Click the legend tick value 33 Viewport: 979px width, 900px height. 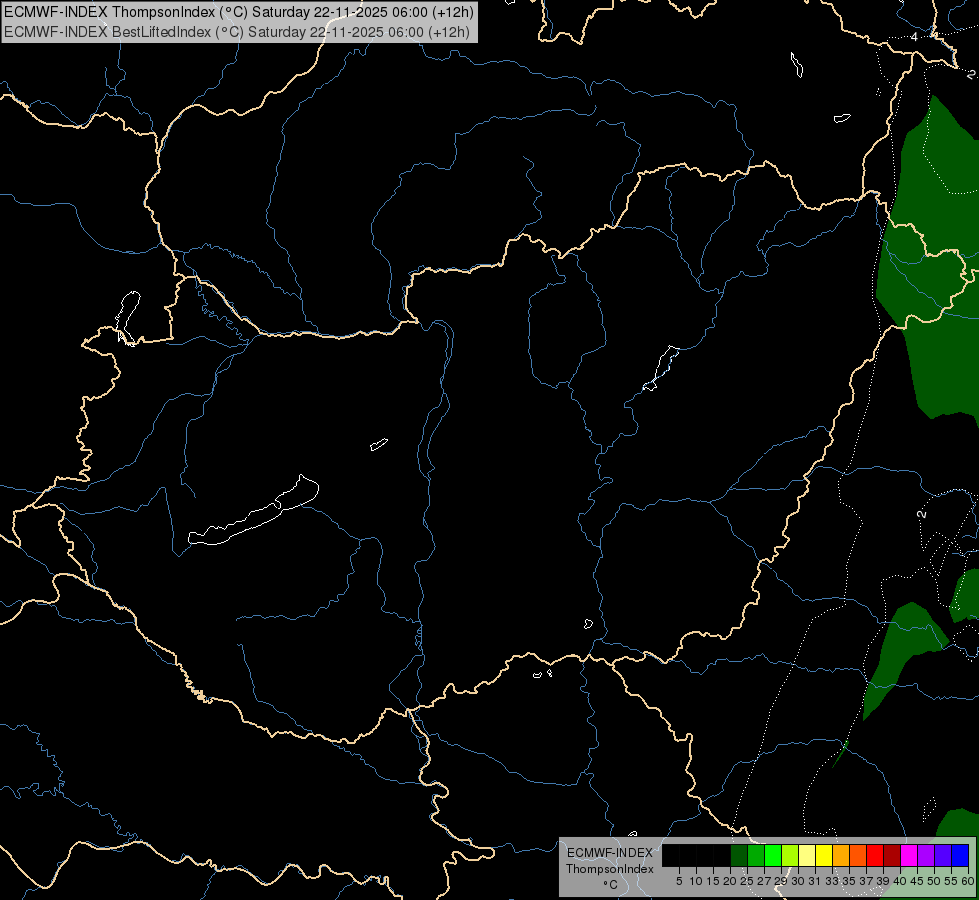pos(832,881)
